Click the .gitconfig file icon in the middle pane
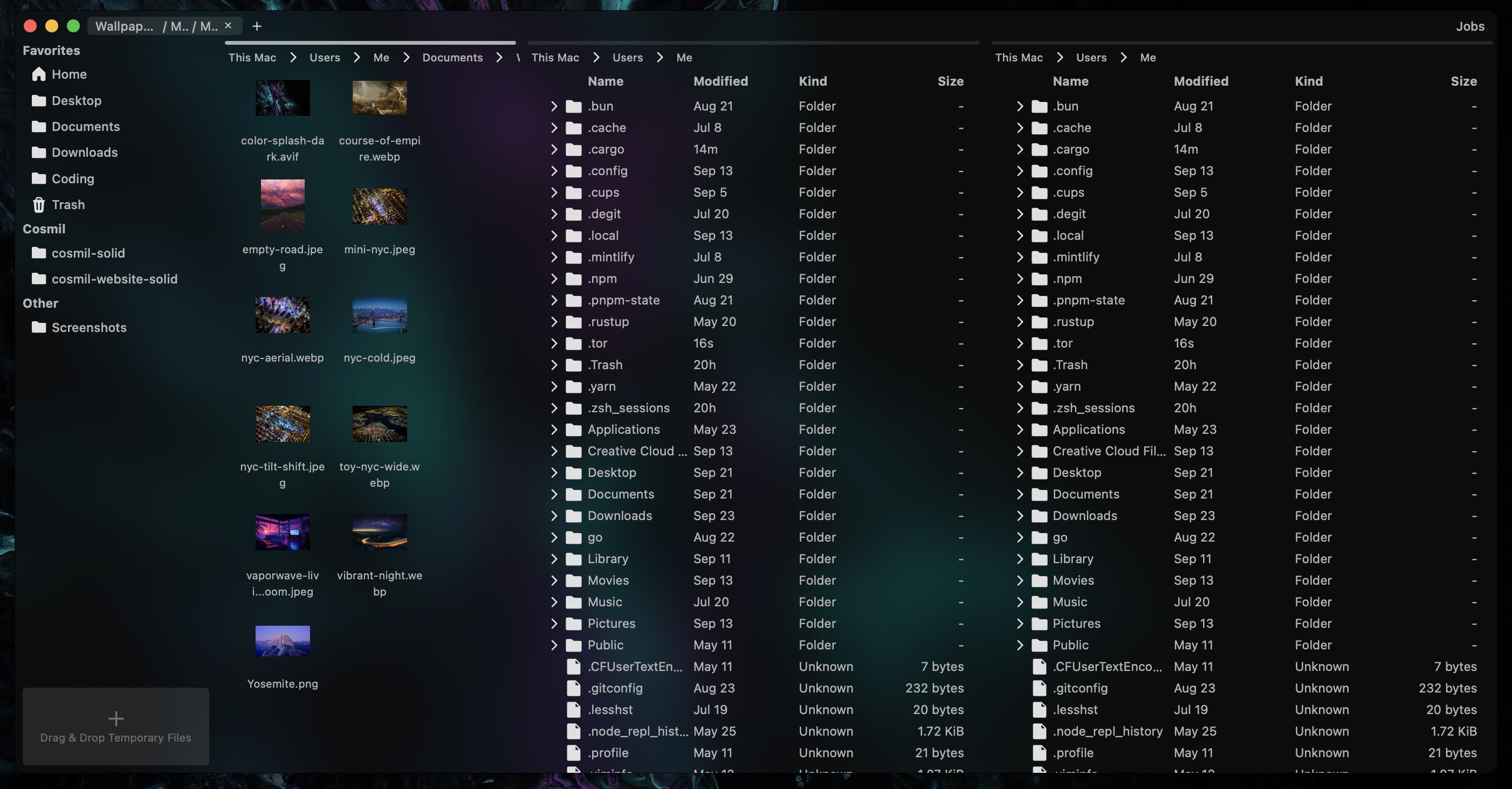1512x789 pixels. pyautogui.click(x=573, y=688)
